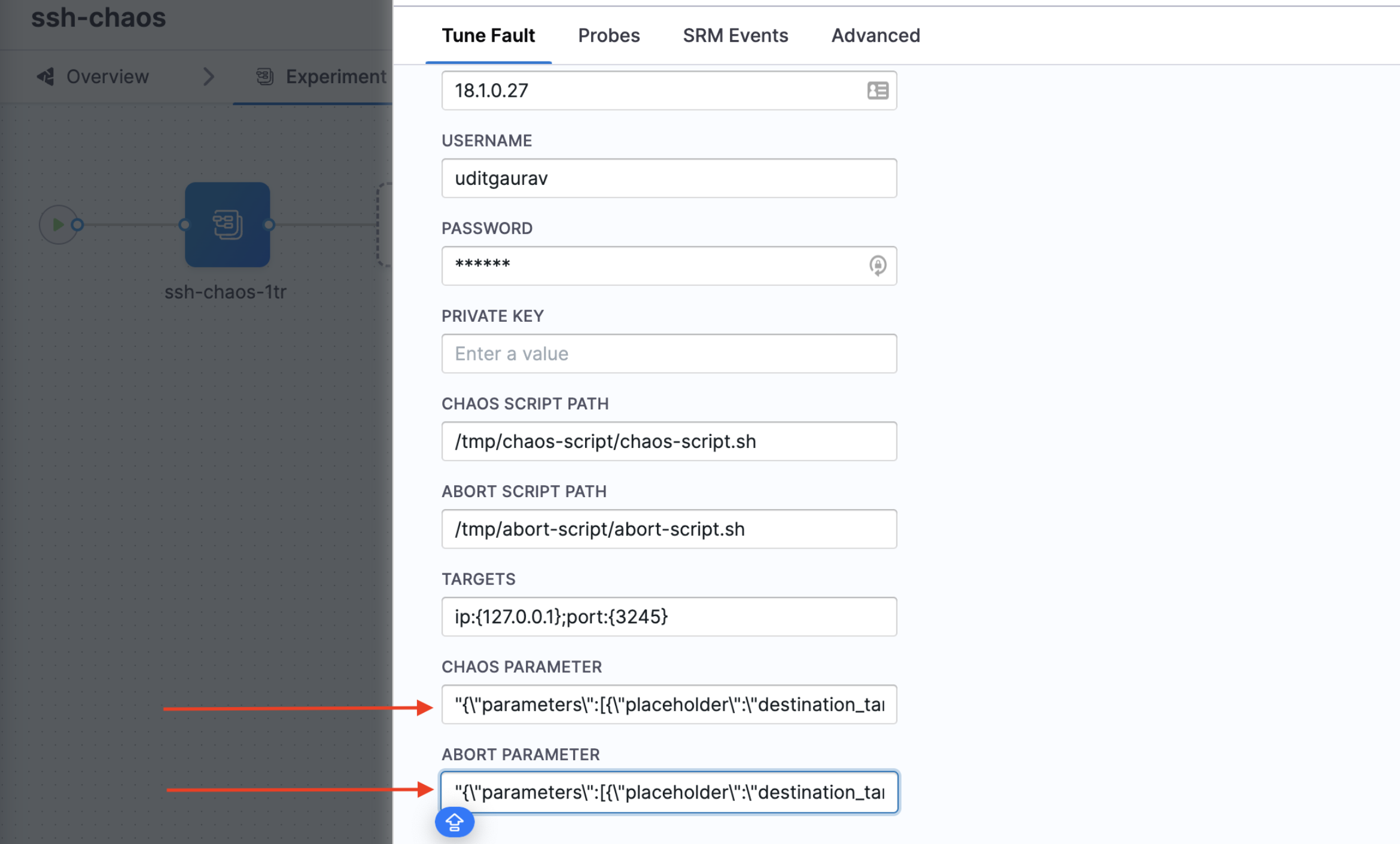Select the ssh-chaos-1tr fault node
The image size is (1400, 844).
click(227, 224)
